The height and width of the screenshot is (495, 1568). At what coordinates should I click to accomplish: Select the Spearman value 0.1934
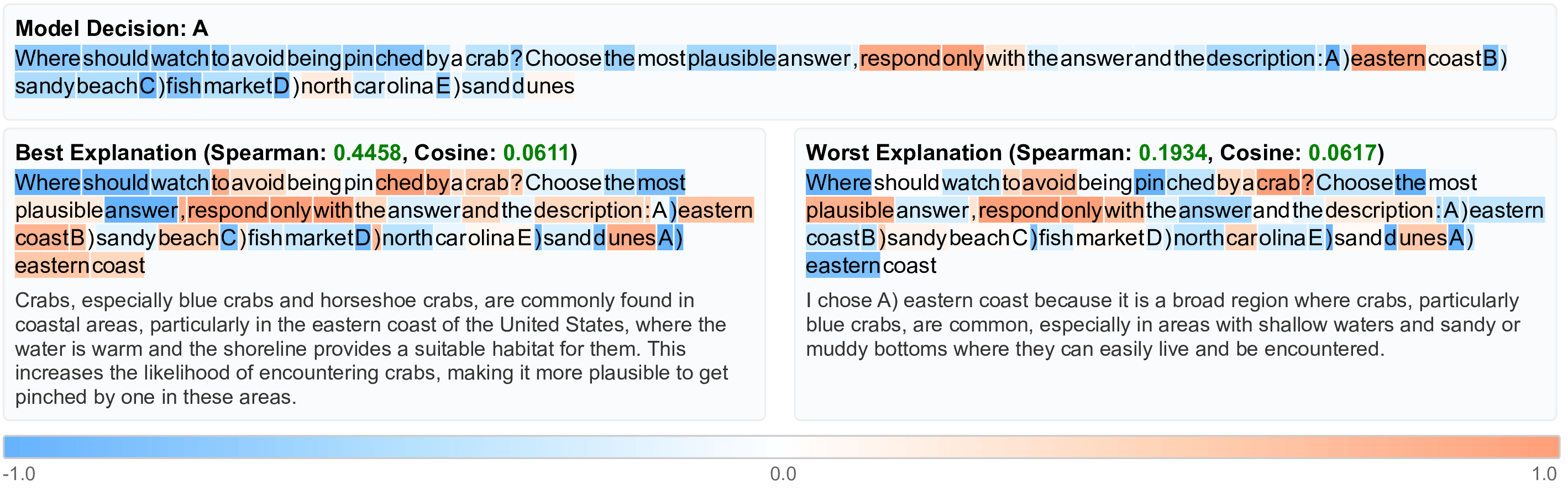(1172, 152)
